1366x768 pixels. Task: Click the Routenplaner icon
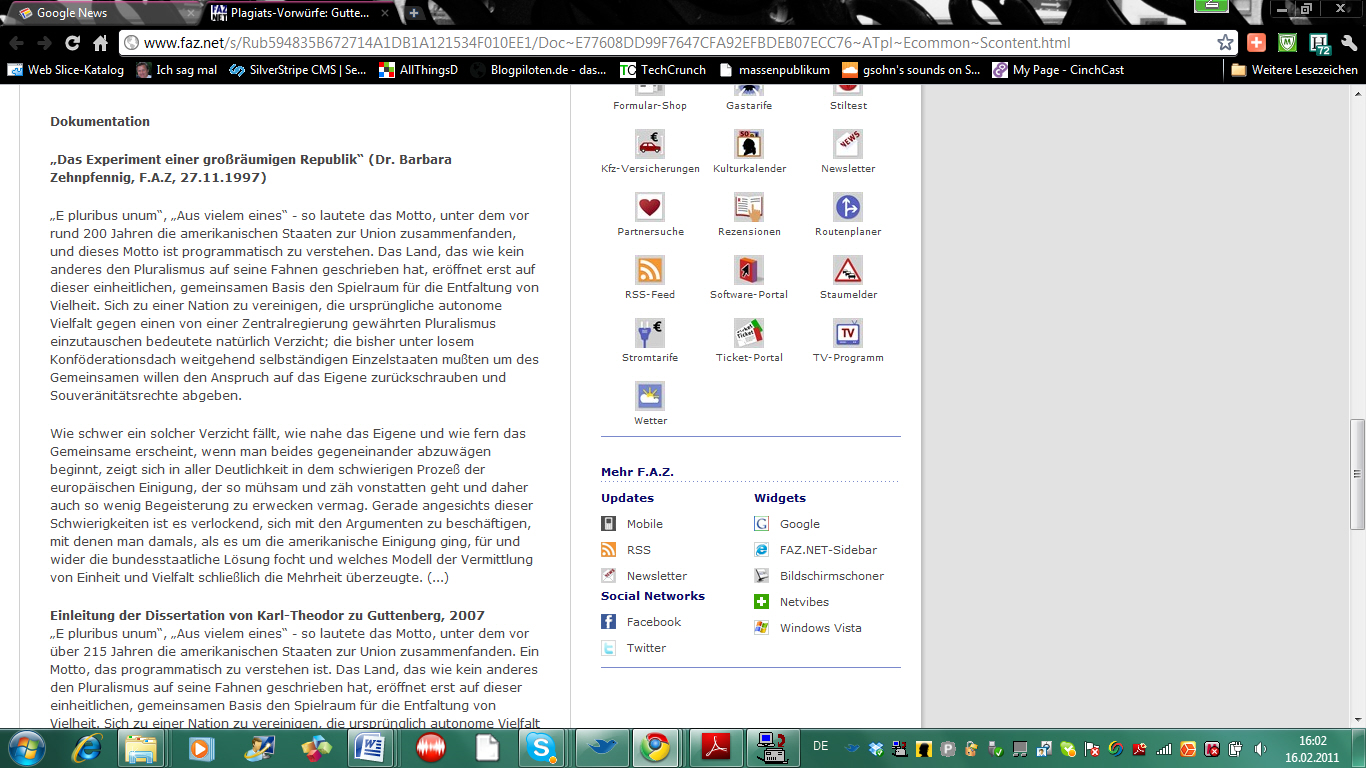[848, 207]
